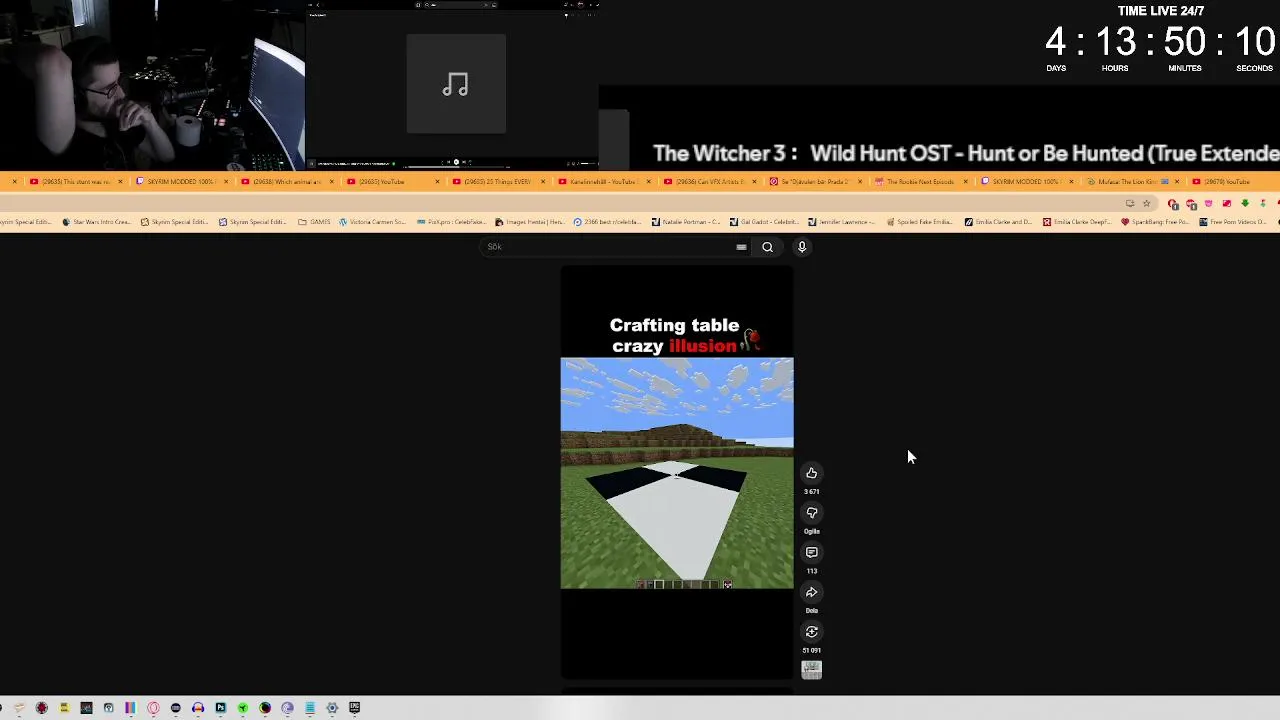Close The Rookie Next Episode tab
This screenshot has height=720, width=1280.
point(965,181)
